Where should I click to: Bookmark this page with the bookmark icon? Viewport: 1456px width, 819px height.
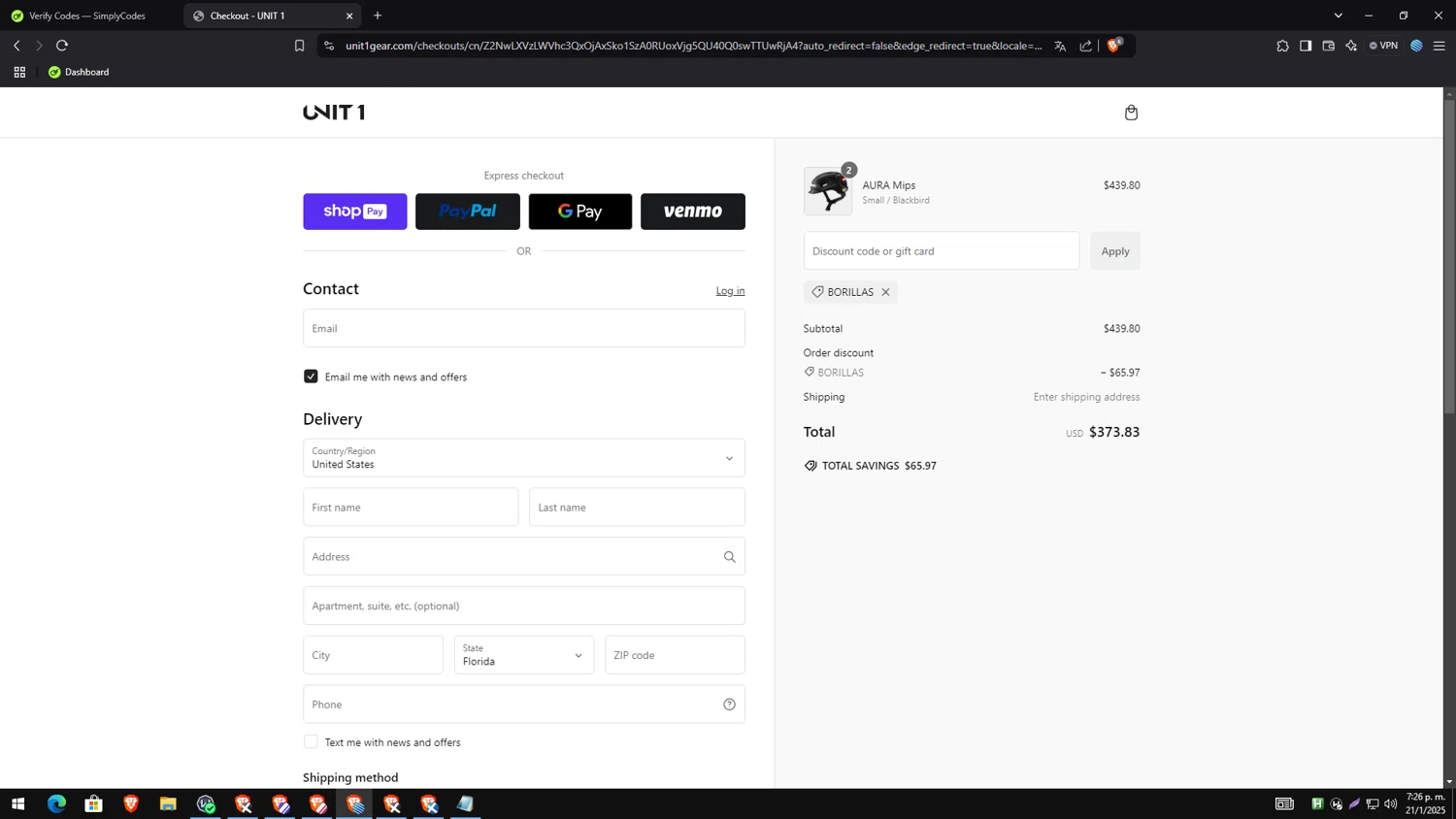[299, 46]
